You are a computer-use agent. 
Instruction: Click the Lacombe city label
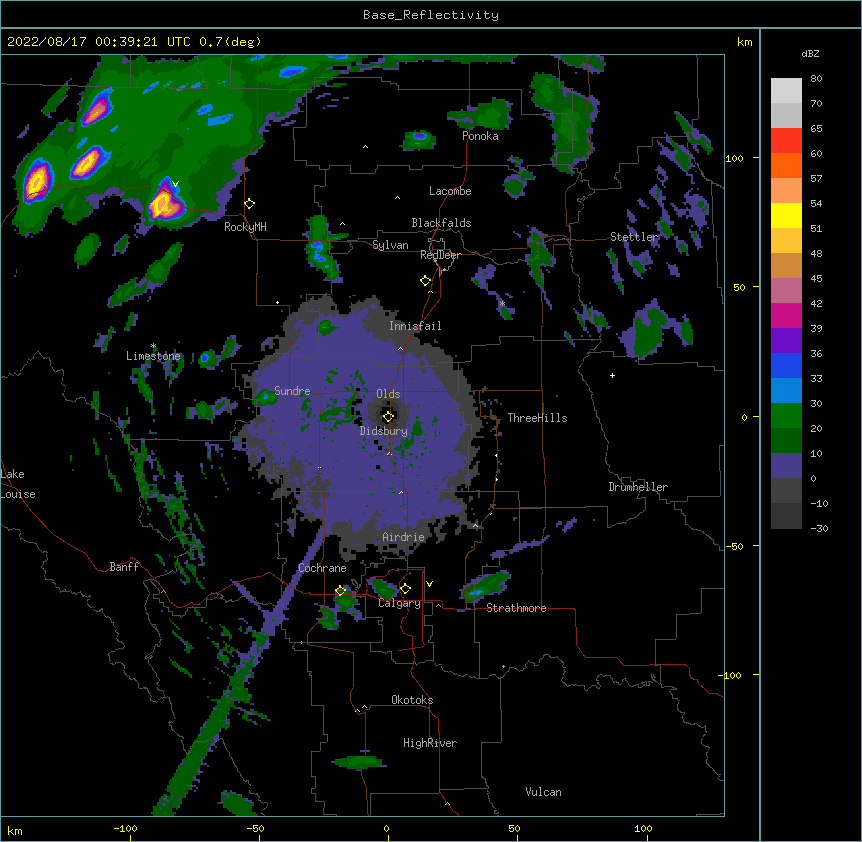pyautogui.click(x=450, y=191)
